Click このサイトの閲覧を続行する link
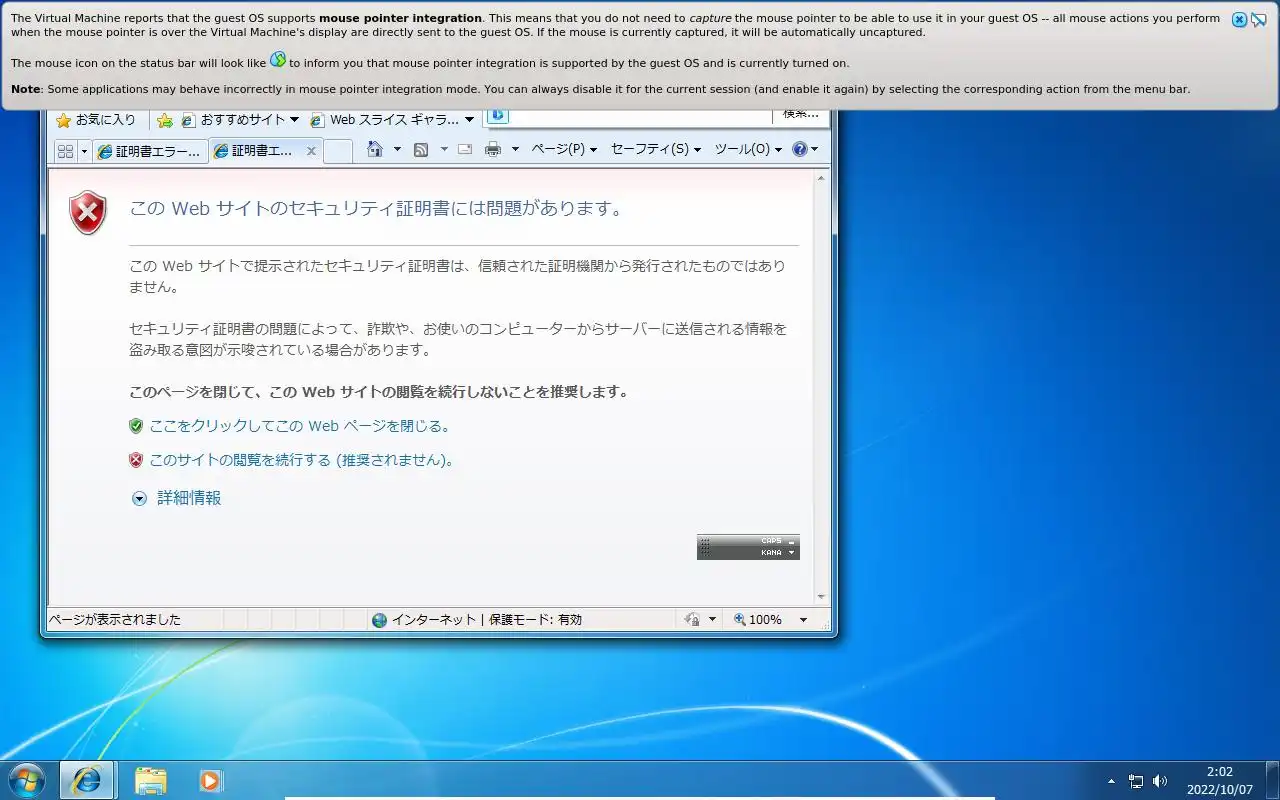1280x800 pixels. click(302, 460)
